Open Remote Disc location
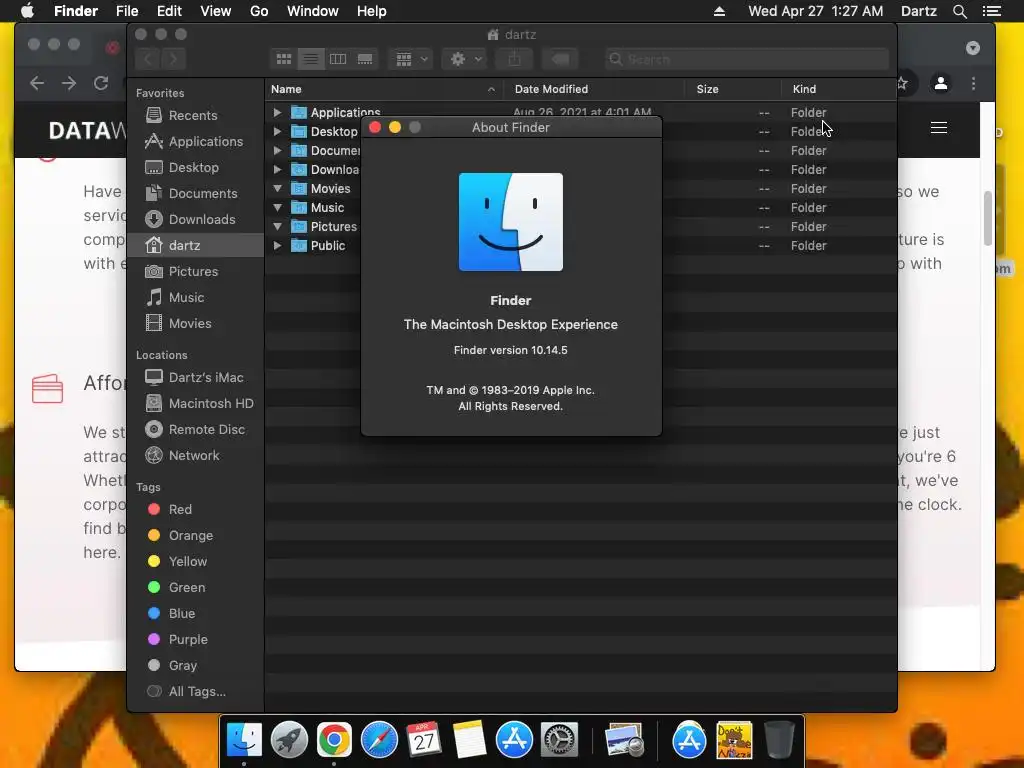Image resolution: width=1024 pixels, height=768 pixels. [195, 430]
